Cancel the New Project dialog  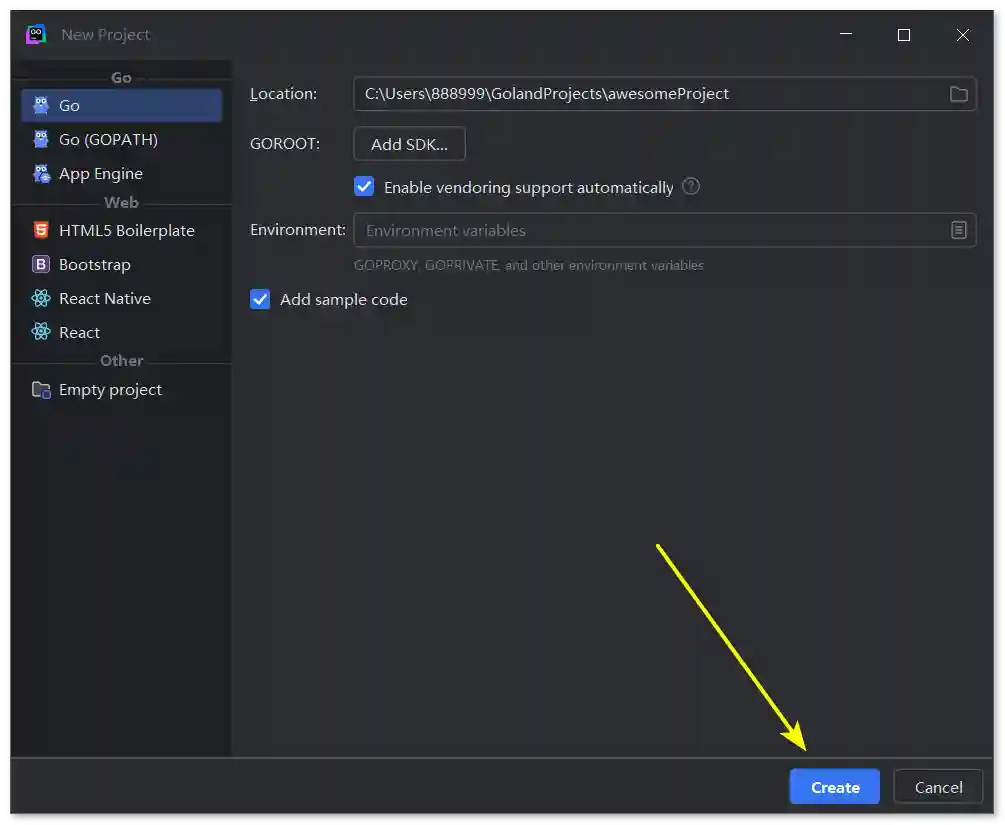[x=938, y=787]
